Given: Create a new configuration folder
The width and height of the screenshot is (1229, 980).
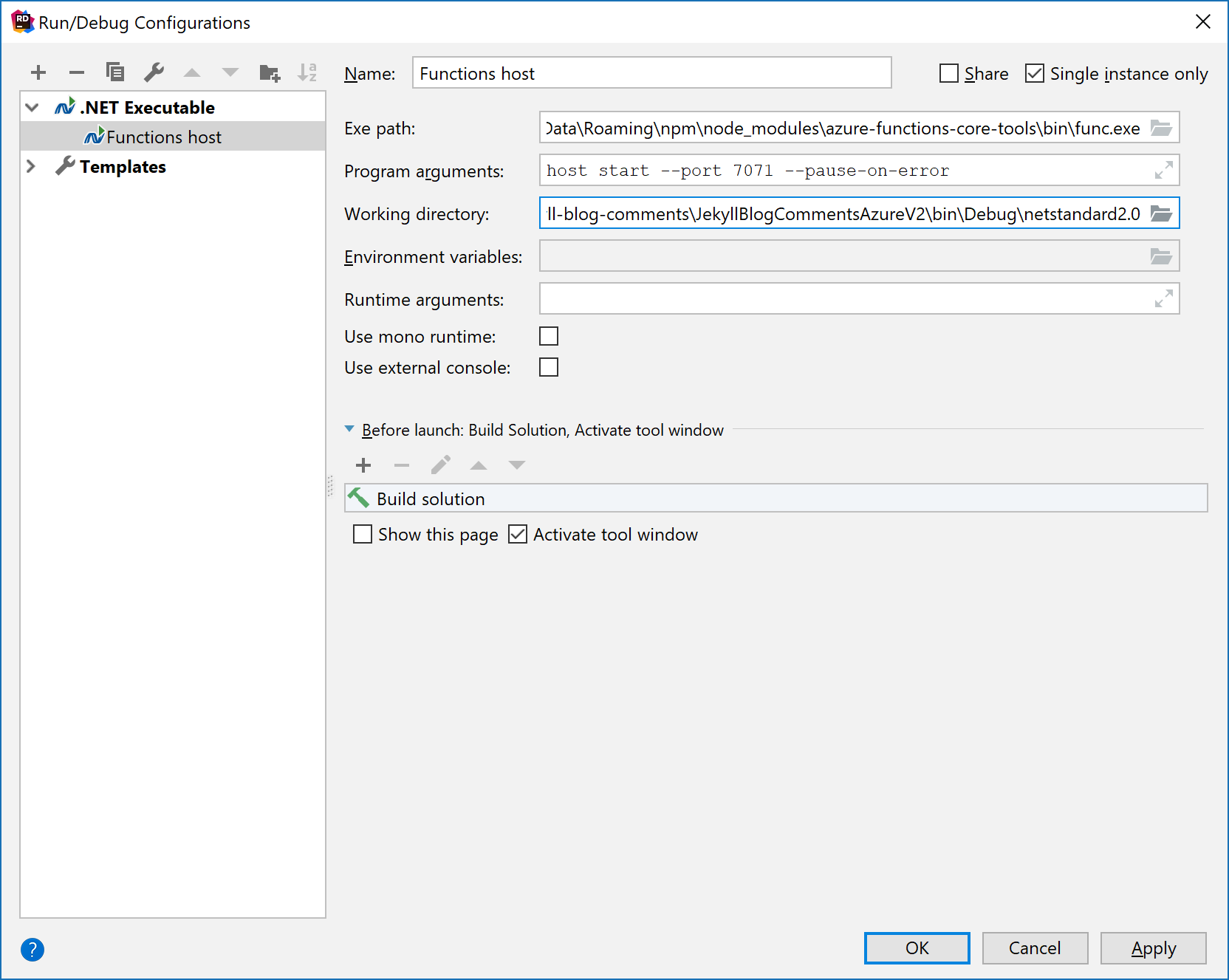Looking at the screenshot, I should 270,72.
